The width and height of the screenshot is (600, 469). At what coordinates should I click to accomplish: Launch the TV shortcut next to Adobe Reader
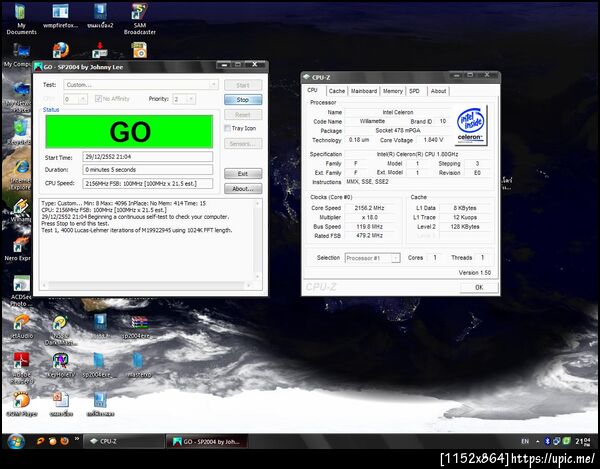coord(60,365)
